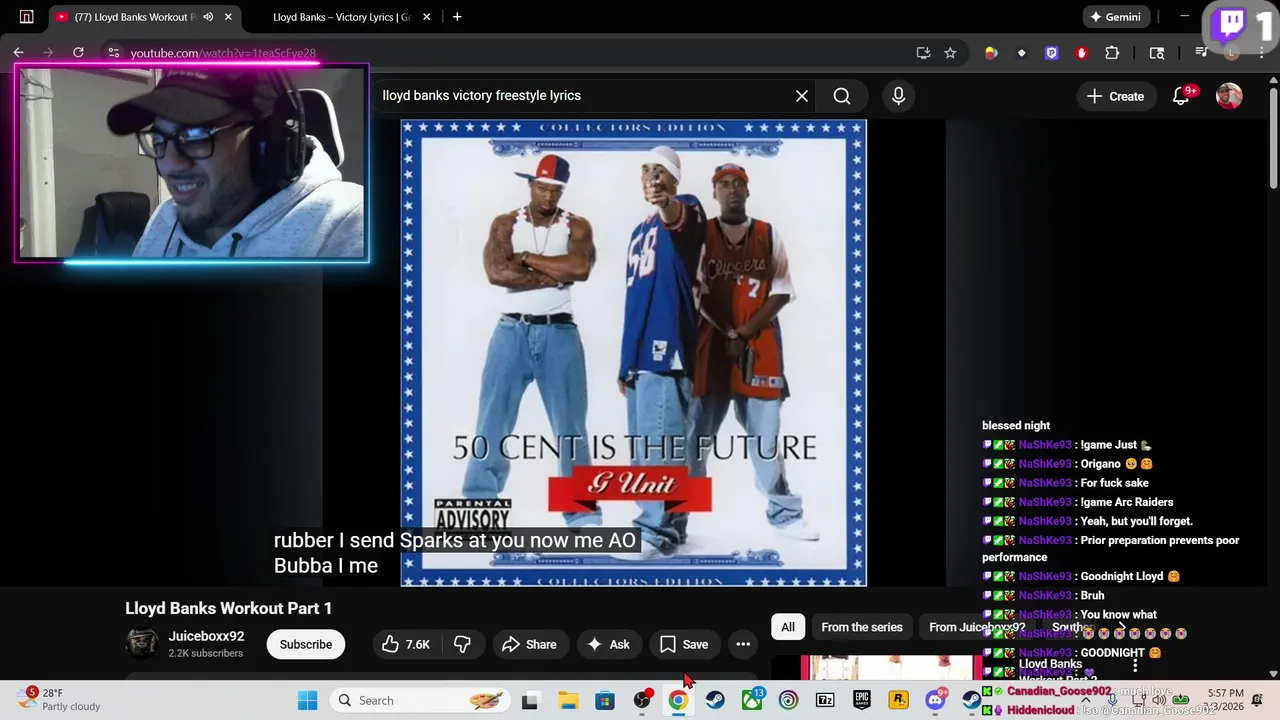1280x720 pixels.
Task: Submit the YouTube search magnifier button
Action: click(842, 96)
